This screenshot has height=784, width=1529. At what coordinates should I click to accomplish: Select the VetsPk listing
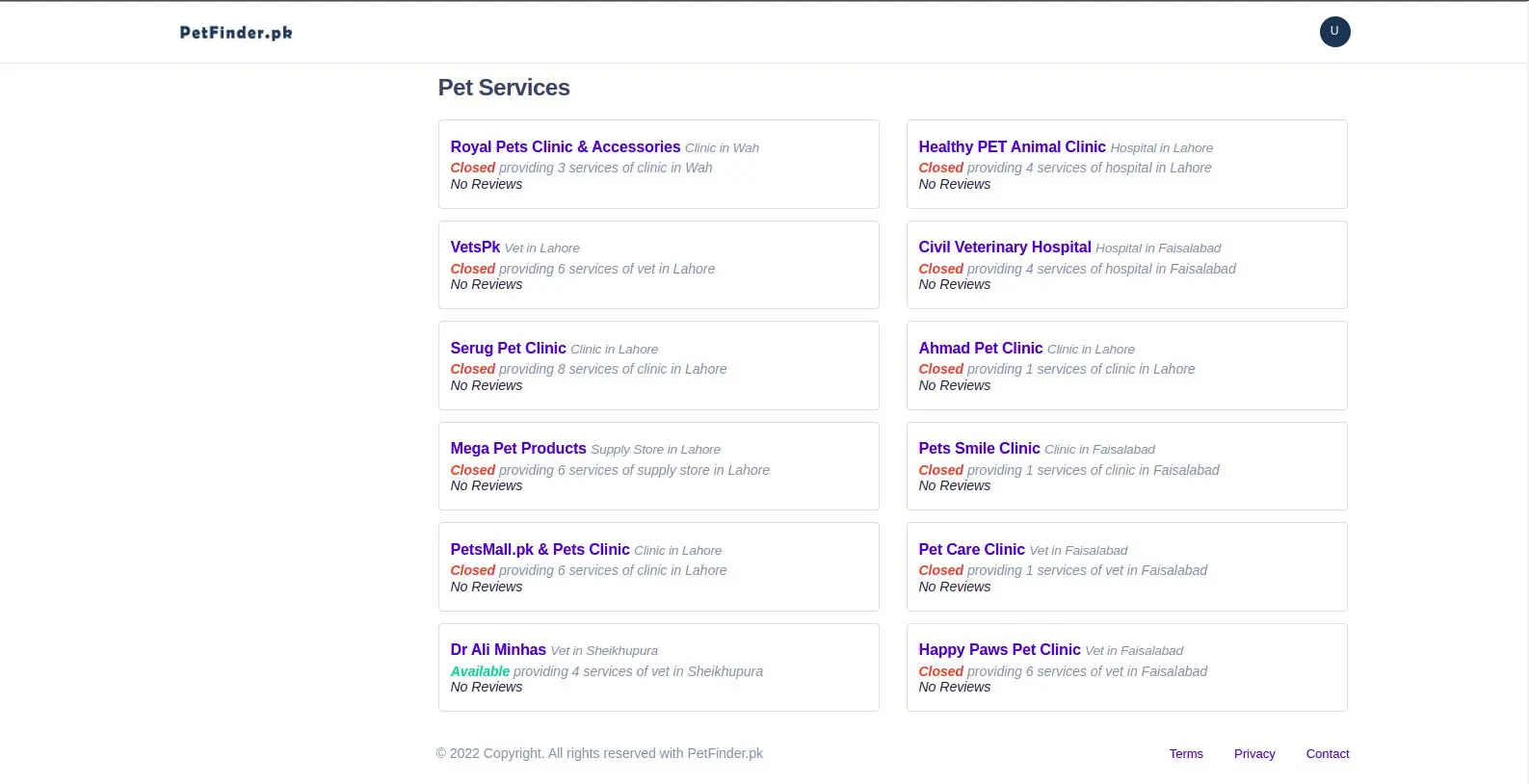coord(475,248)
